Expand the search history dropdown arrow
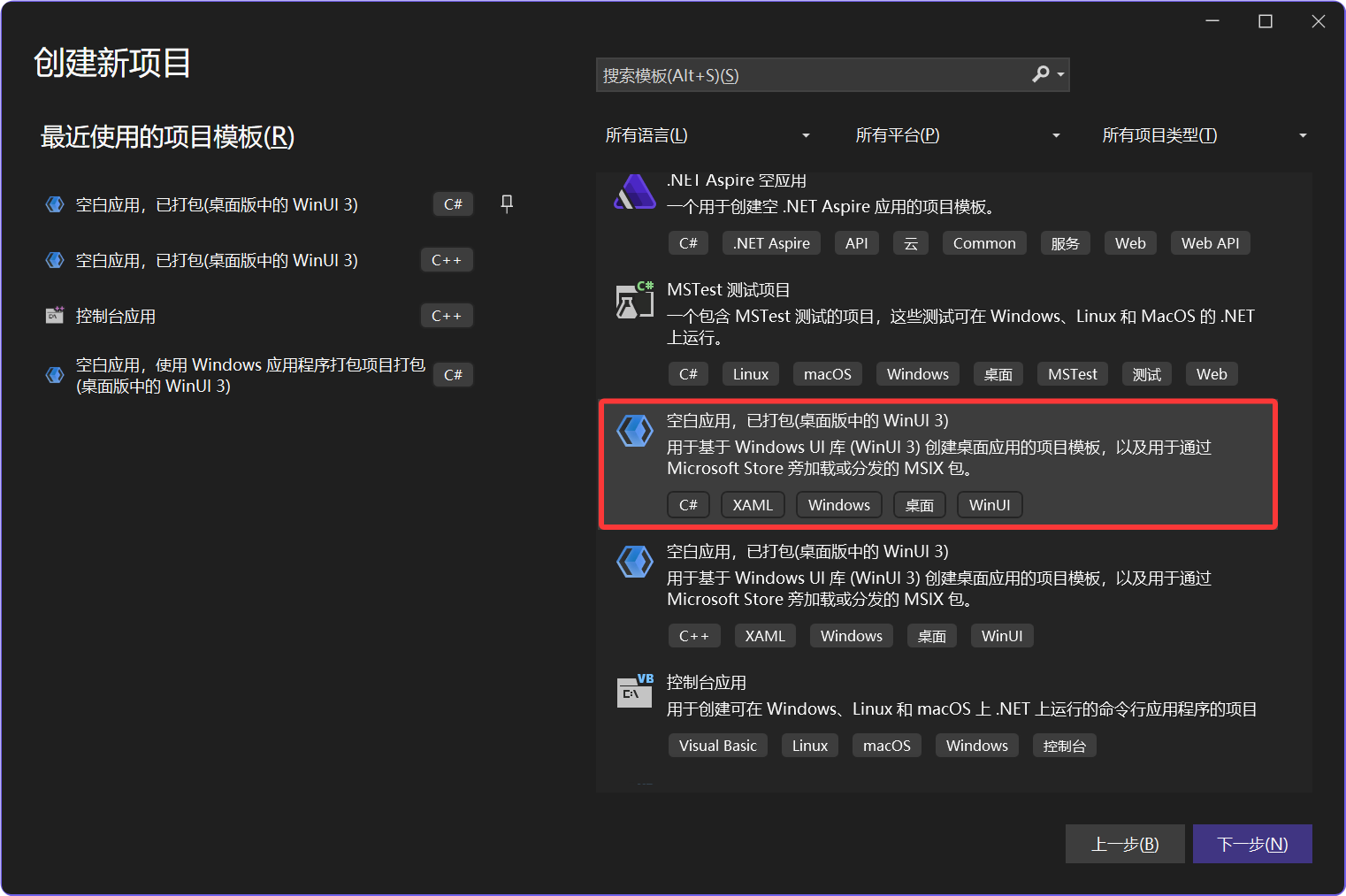1346x896 pixels. point(1060,75)
